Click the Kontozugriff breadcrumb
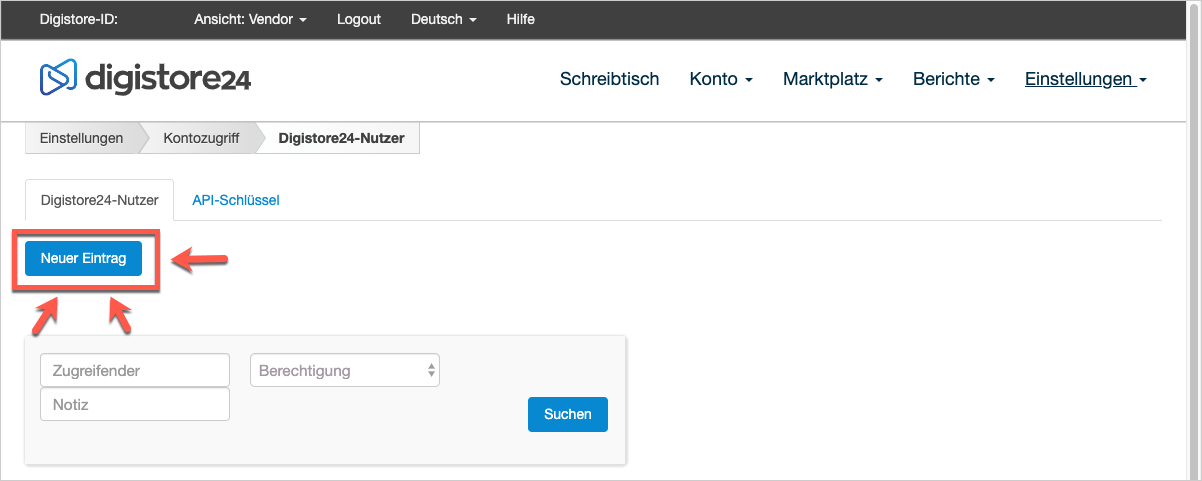Image resolution: width=1202 pixels, height=481 pixels. click(x=201, y=139)
